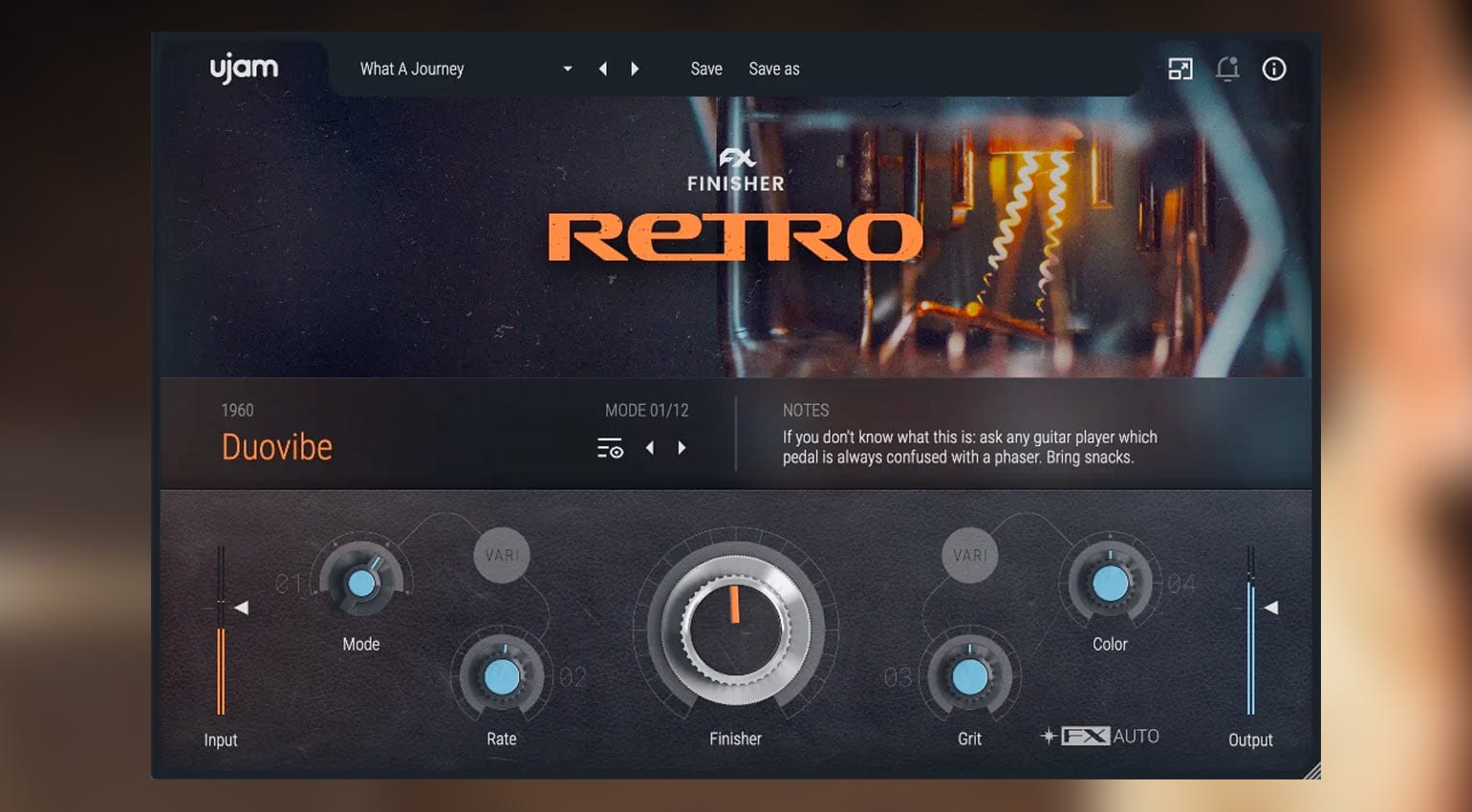Viewport: 1472px width, 812px height.
Task: Open the notifications bell
Action: 1227,69
